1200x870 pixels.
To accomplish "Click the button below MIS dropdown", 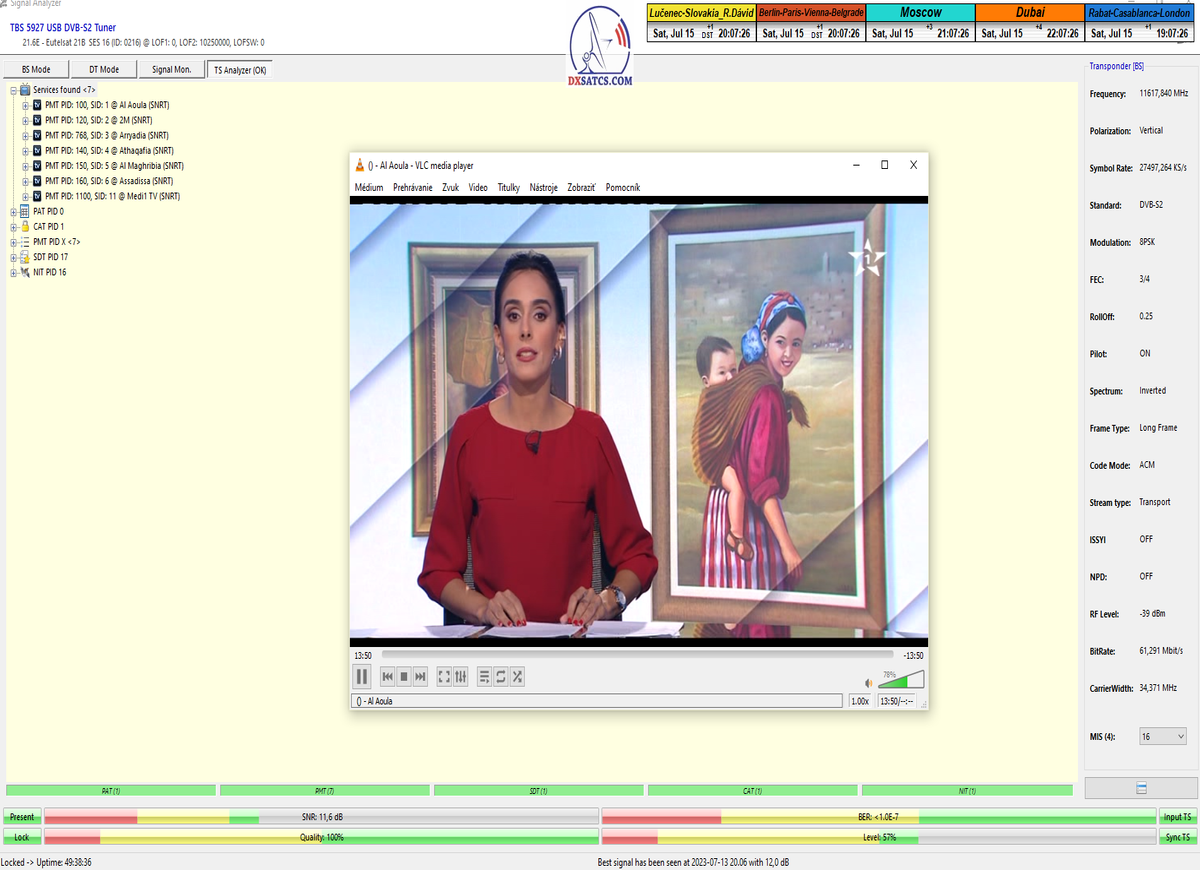I will pyautogui.click(x=1140, y=788).
